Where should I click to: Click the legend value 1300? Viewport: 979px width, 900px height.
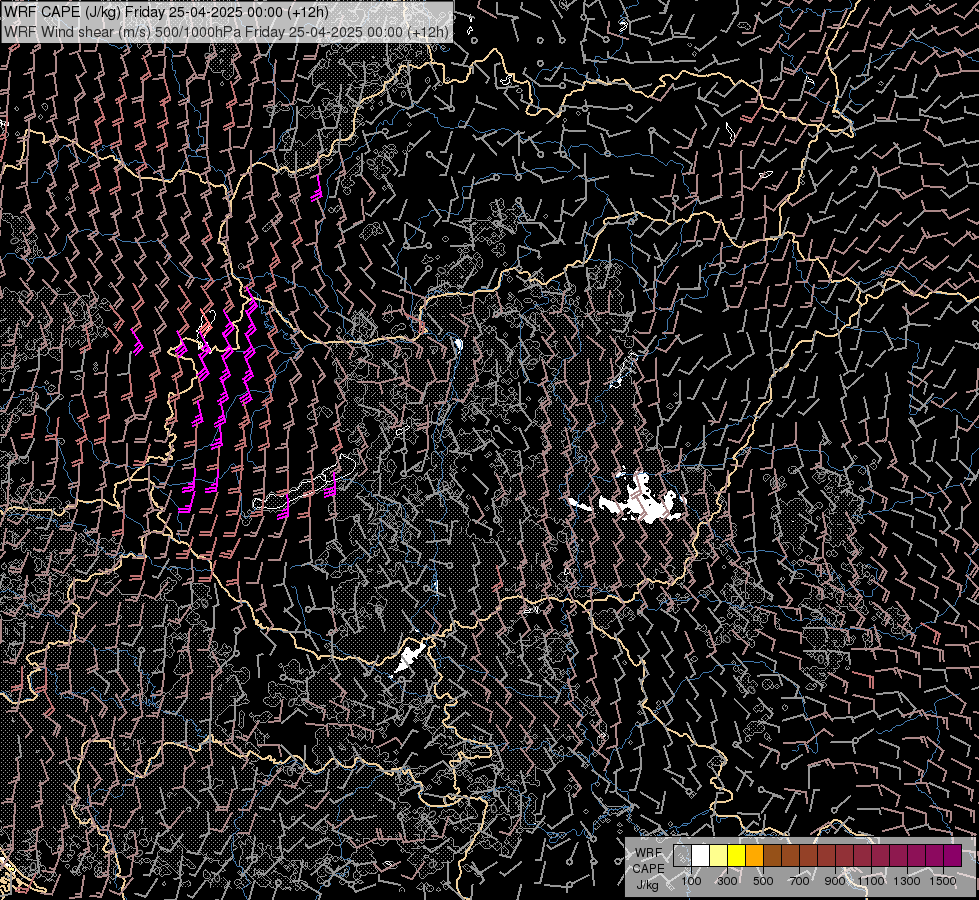[x=907, y=881]
